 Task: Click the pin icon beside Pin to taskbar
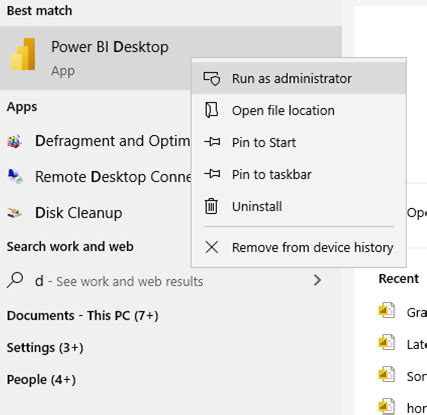click(x=212, y=174)
